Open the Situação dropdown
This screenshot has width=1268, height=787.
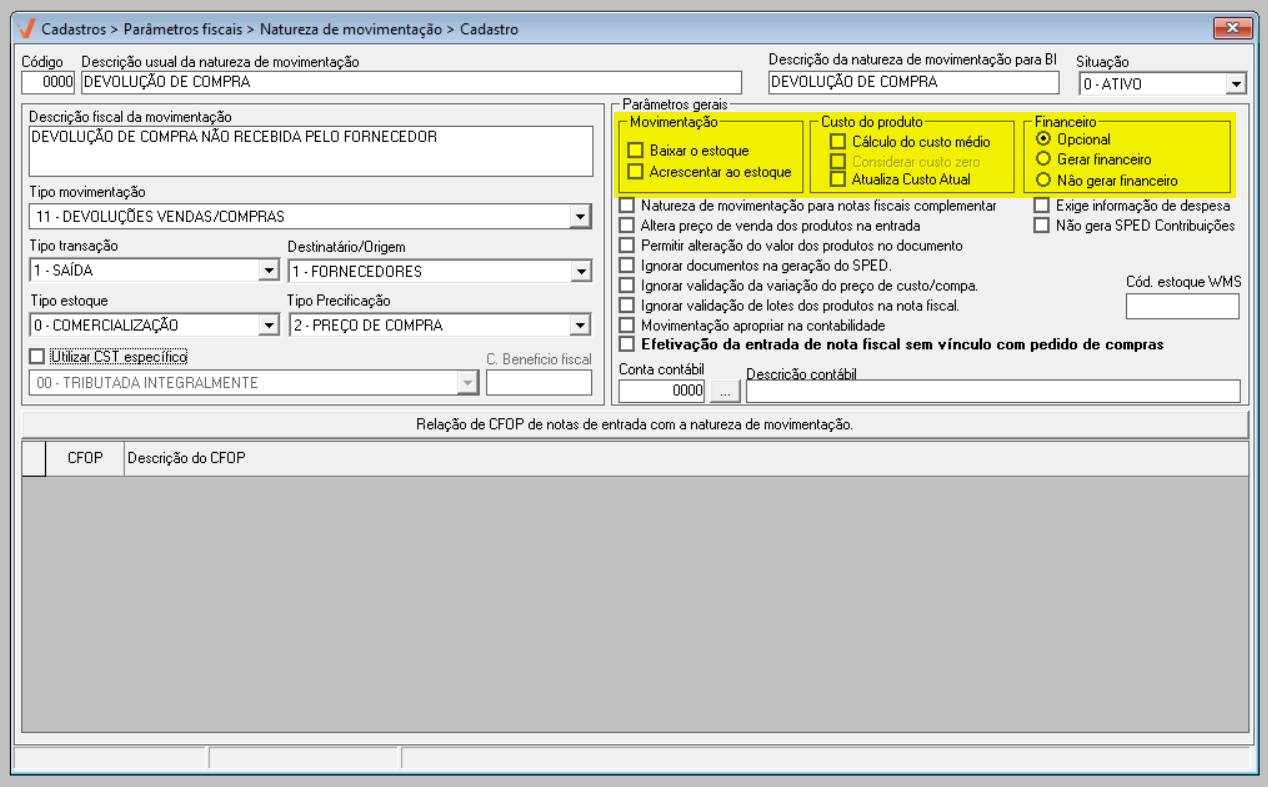[1236, 84]
